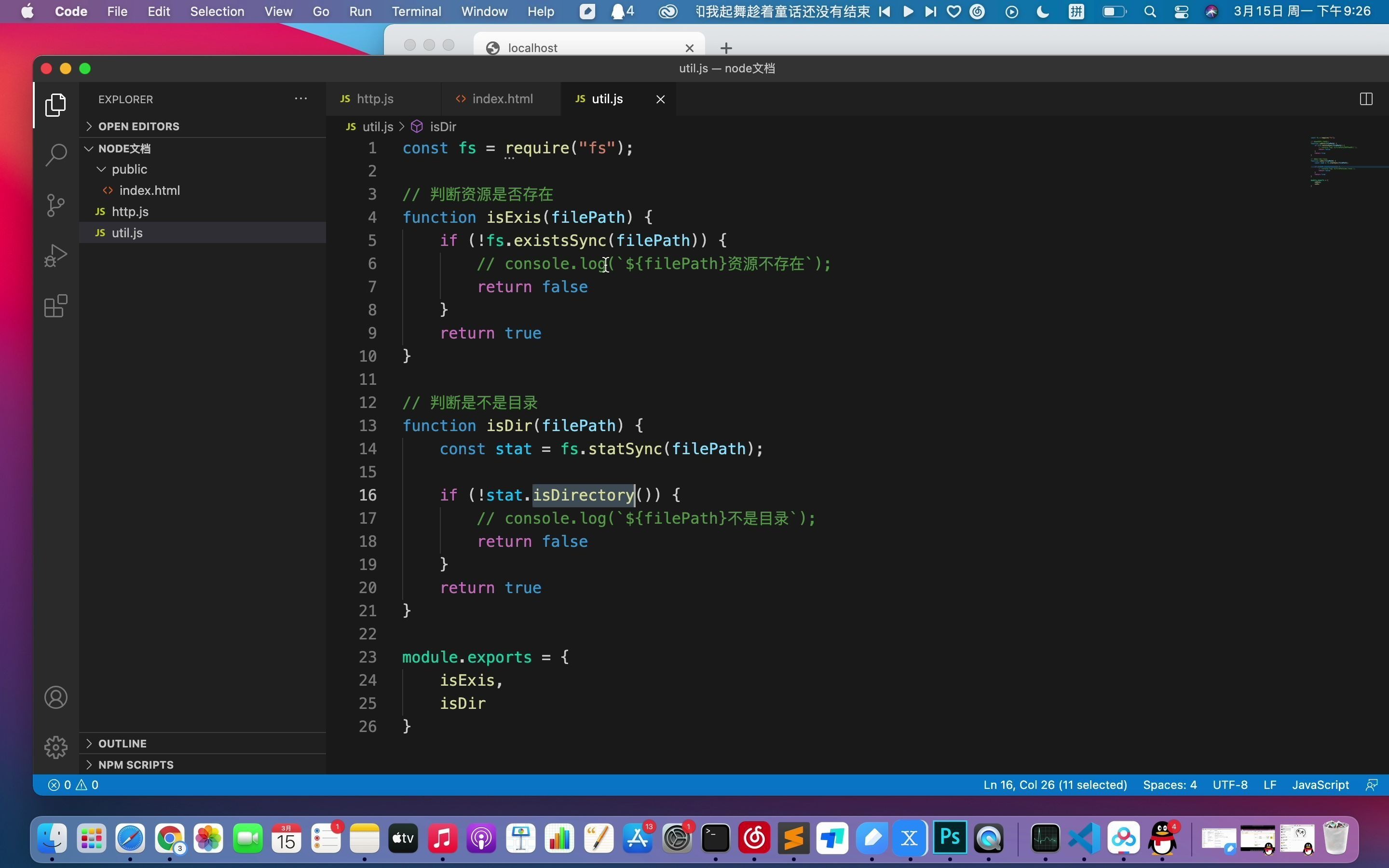Toggle Do Not Disturb moon icon

tap(1043, 12)
